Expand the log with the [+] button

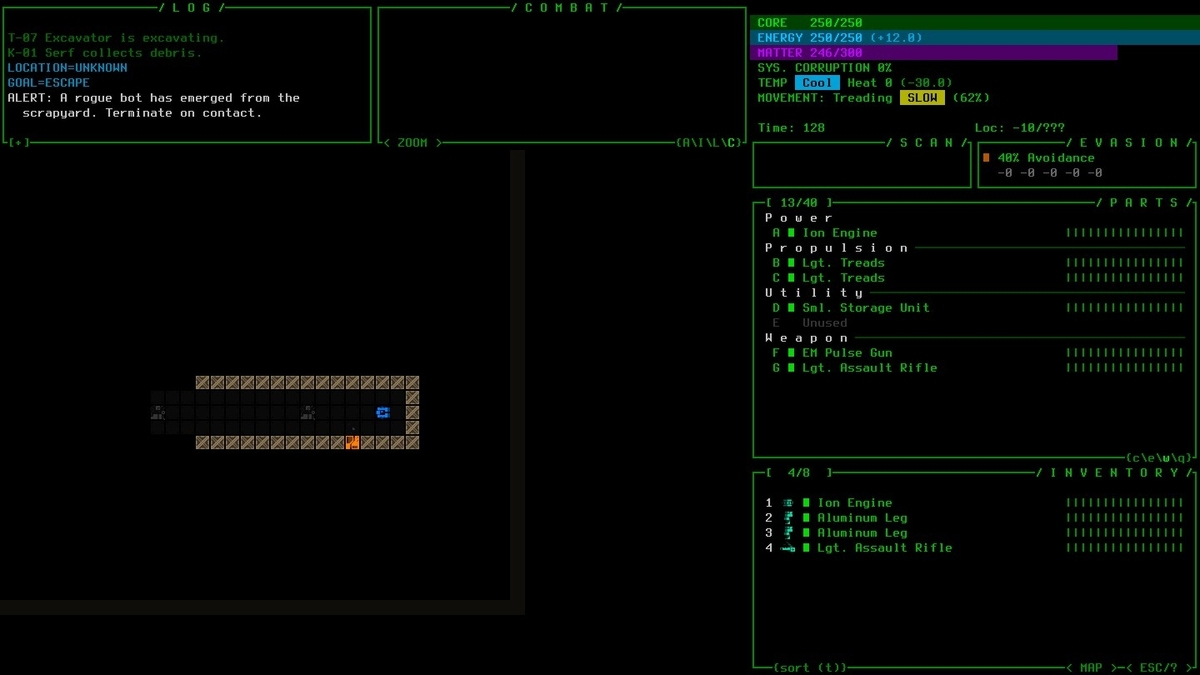coord(19,143)
